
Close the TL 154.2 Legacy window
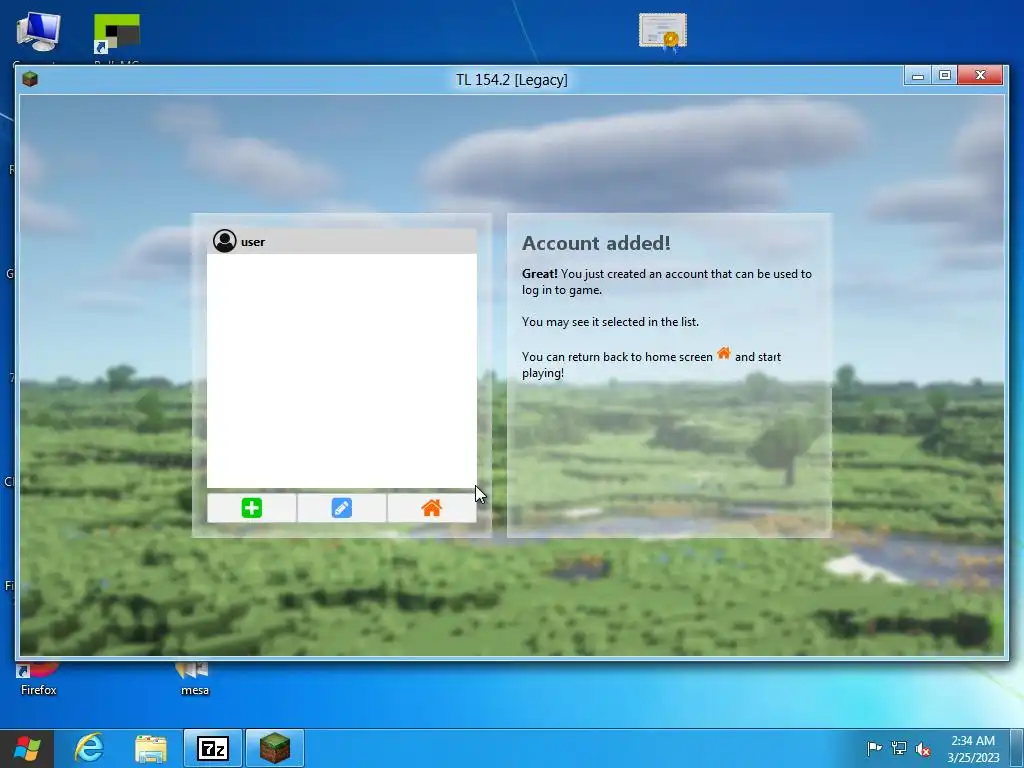coord(980,76)
